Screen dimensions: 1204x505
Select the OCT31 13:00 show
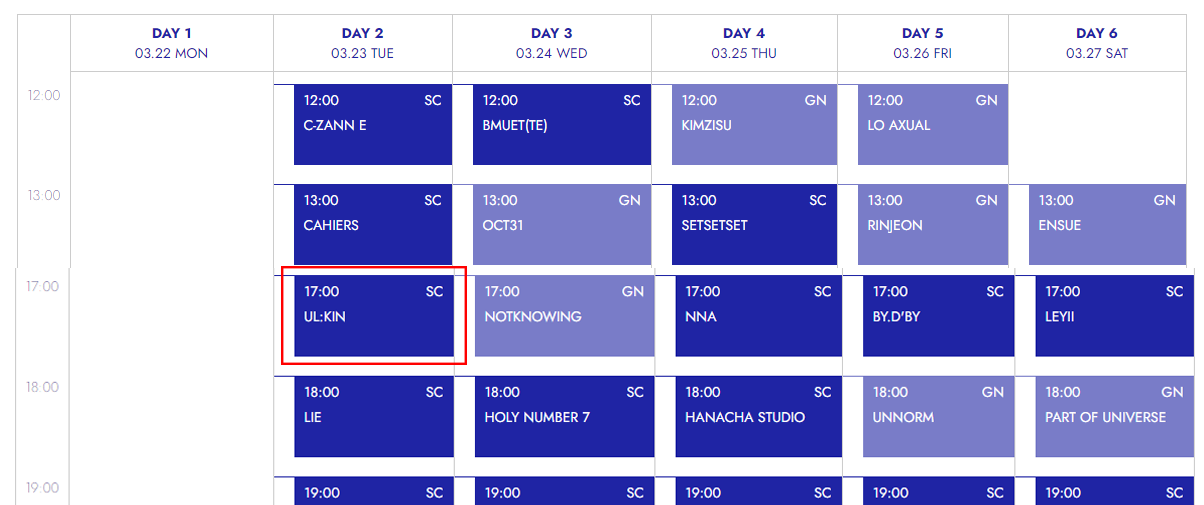click(562, 225)
